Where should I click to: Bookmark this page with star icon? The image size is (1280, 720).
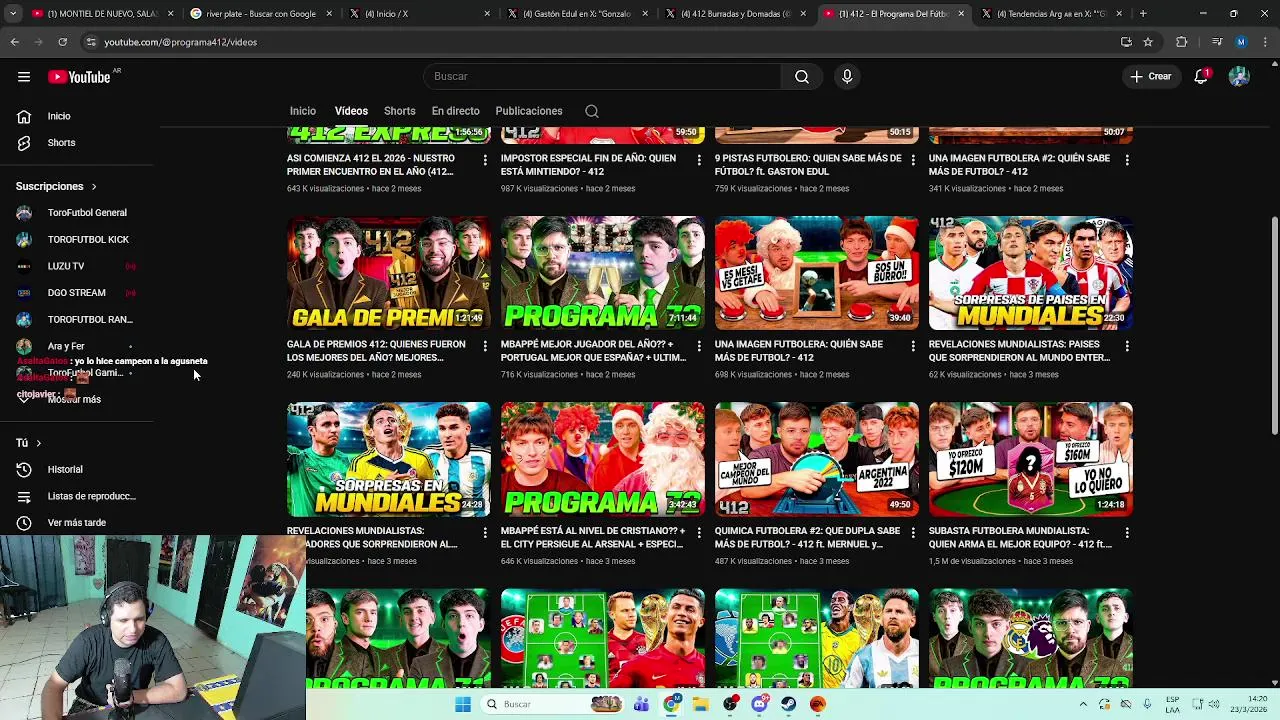point(1148,42)
